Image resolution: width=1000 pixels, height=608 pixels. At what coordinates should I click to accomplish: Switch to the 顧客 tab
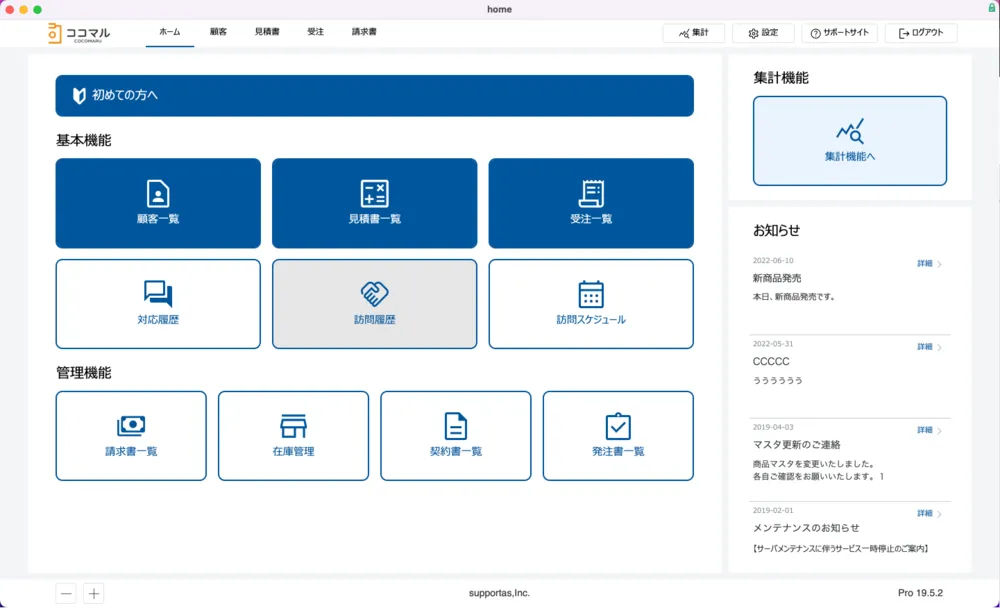tap(218, 32)
